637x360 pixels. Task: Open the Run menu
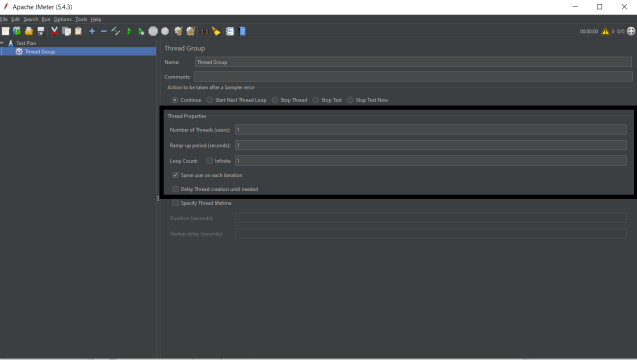click(x=46, y=19)
